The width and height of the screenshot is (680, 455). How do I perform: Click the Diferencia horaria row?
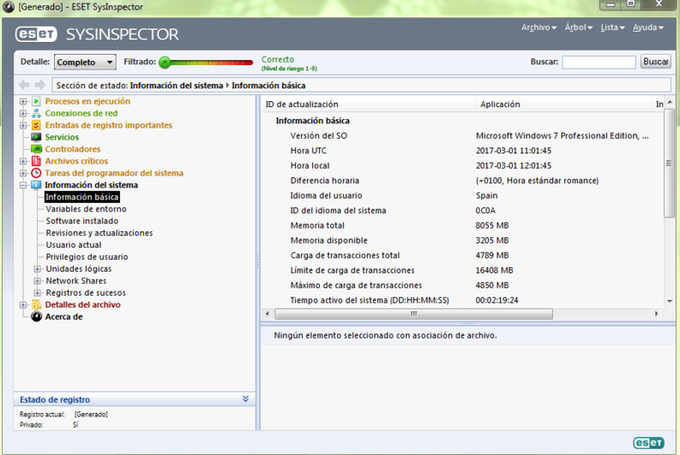pyautogui.click(x=462, y=180)
